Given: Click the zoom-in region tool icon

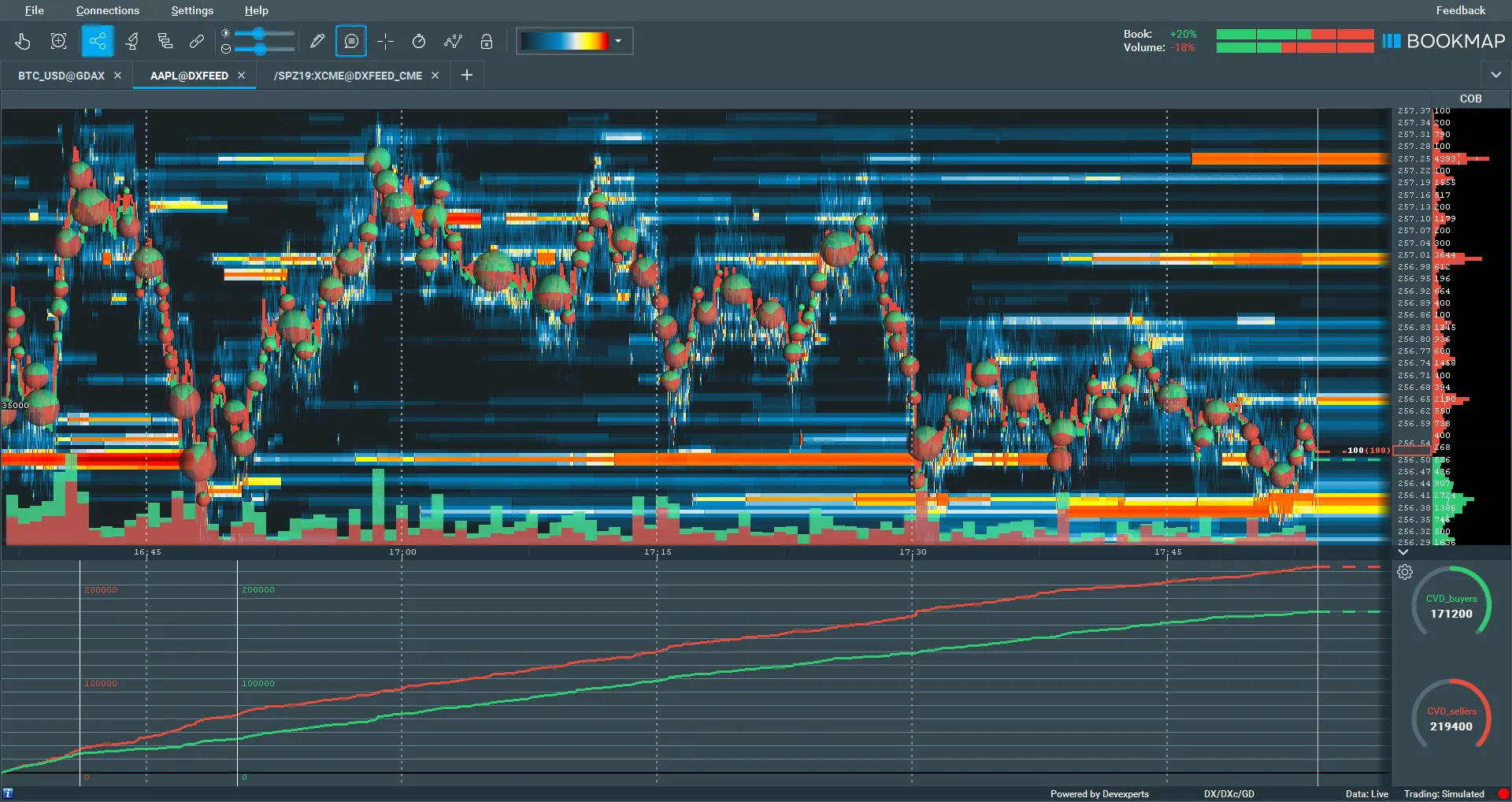Looking at the screenshot, I should click(x=58, y=41).
